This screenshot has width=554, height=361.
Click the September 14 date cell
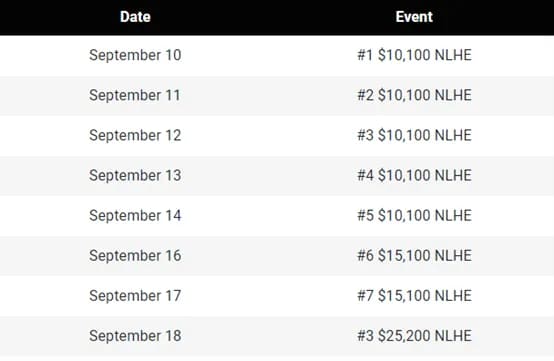tap(135, 215)
